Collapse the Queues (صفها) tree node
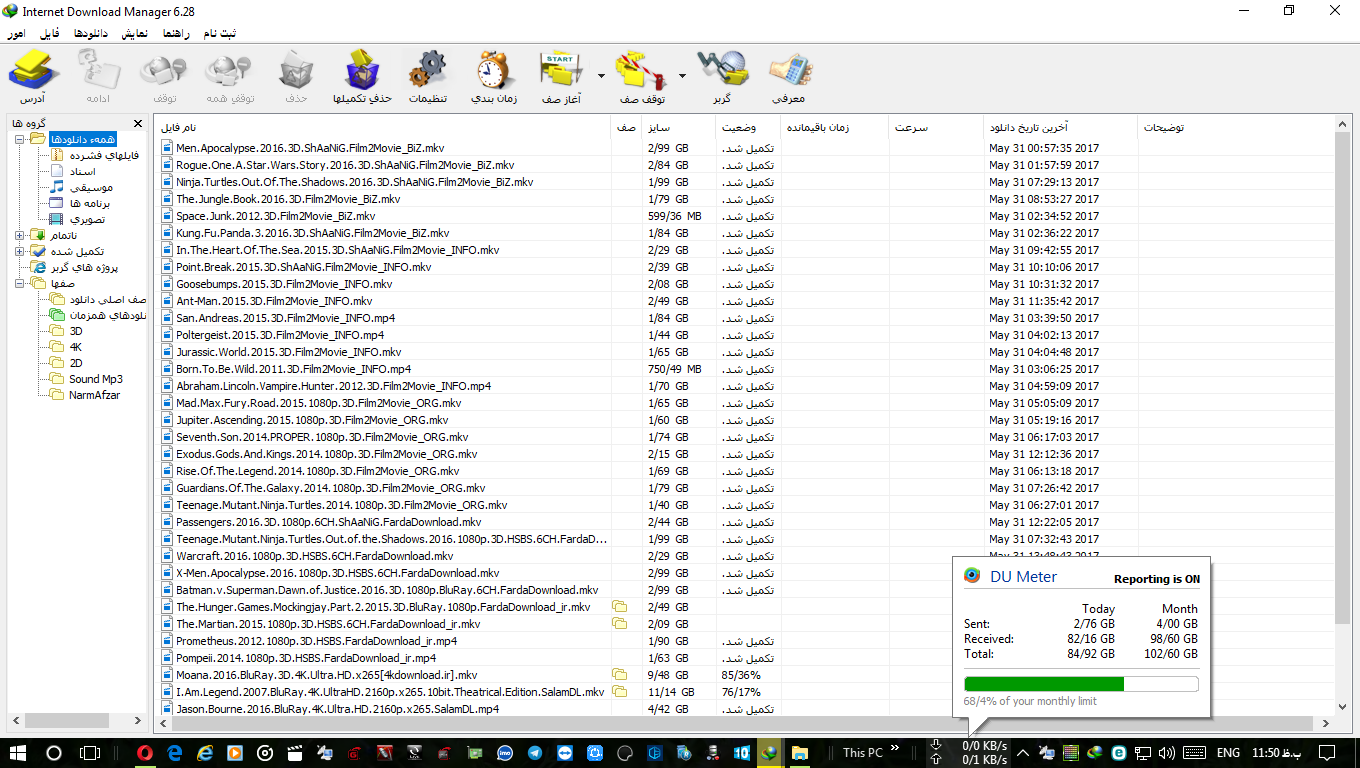The width and height of the screenshot is (1360, 768). click(x=20, y=283)
